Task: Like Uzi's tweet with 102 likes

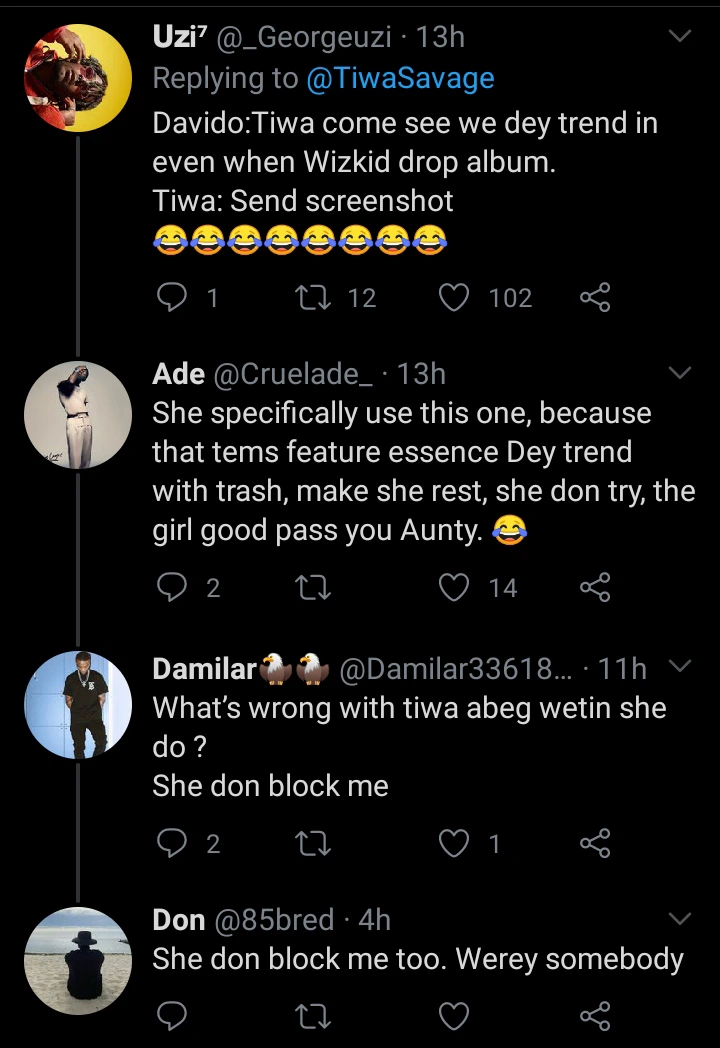Action: [x=455, y=297]
